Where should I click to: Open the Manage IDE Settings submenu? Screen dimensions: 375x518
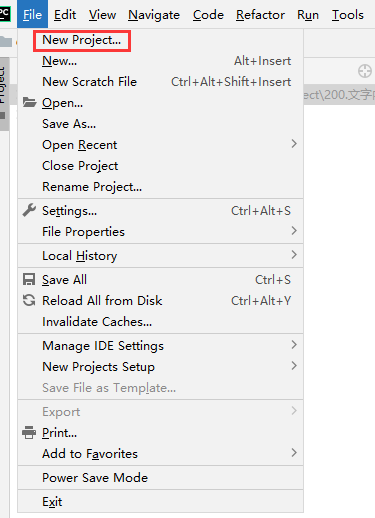160,345
